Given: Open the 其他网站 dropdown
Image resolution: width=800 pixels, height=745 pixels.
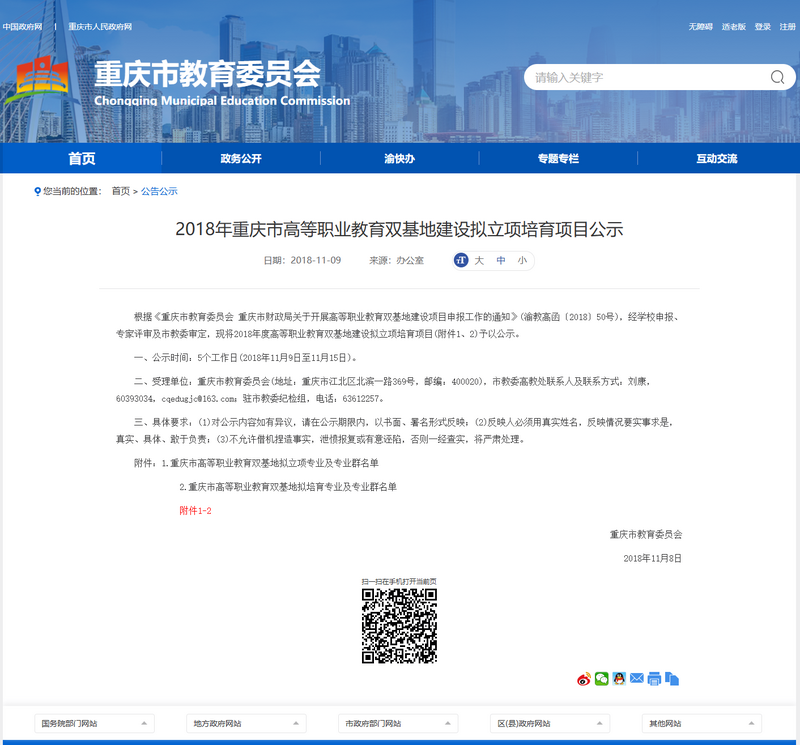Looking at the screenshot, I should click(x=702, y=723).
